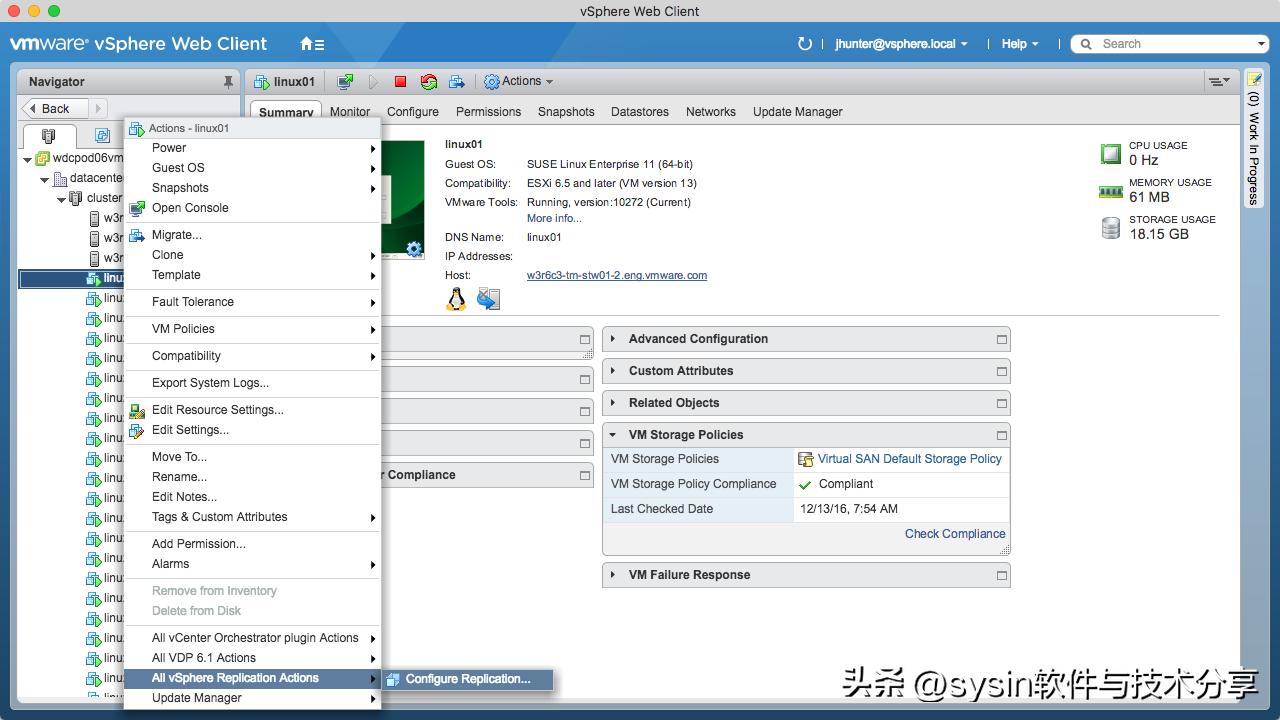The width and height of the screenshot is (1280, 720).
Task: Open the jhunter@vsphere.local user menu
Action: click(901, 44)
